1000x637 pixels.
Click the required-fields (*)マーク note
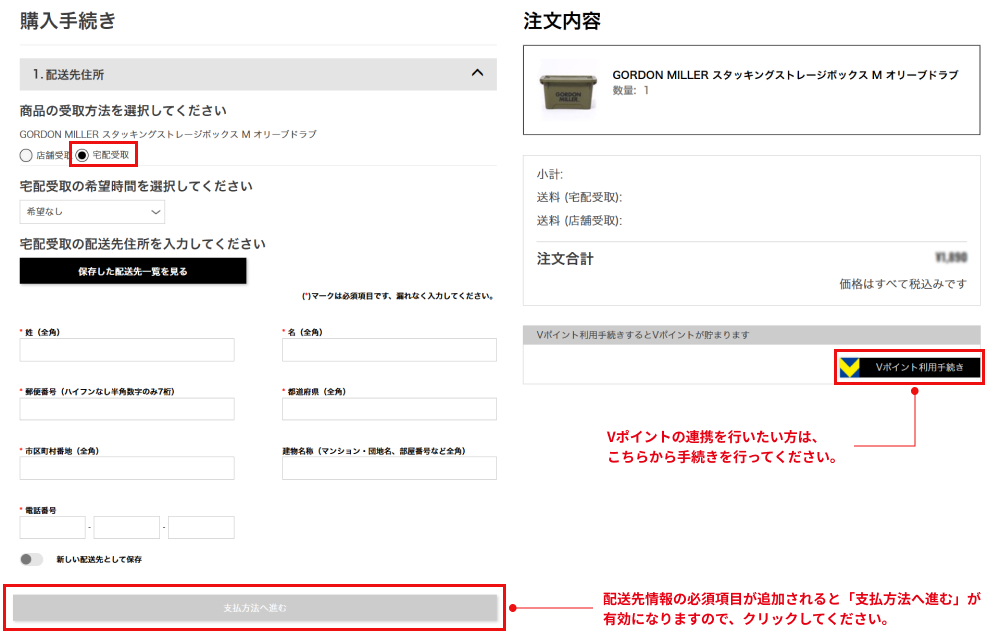[398, 296]
